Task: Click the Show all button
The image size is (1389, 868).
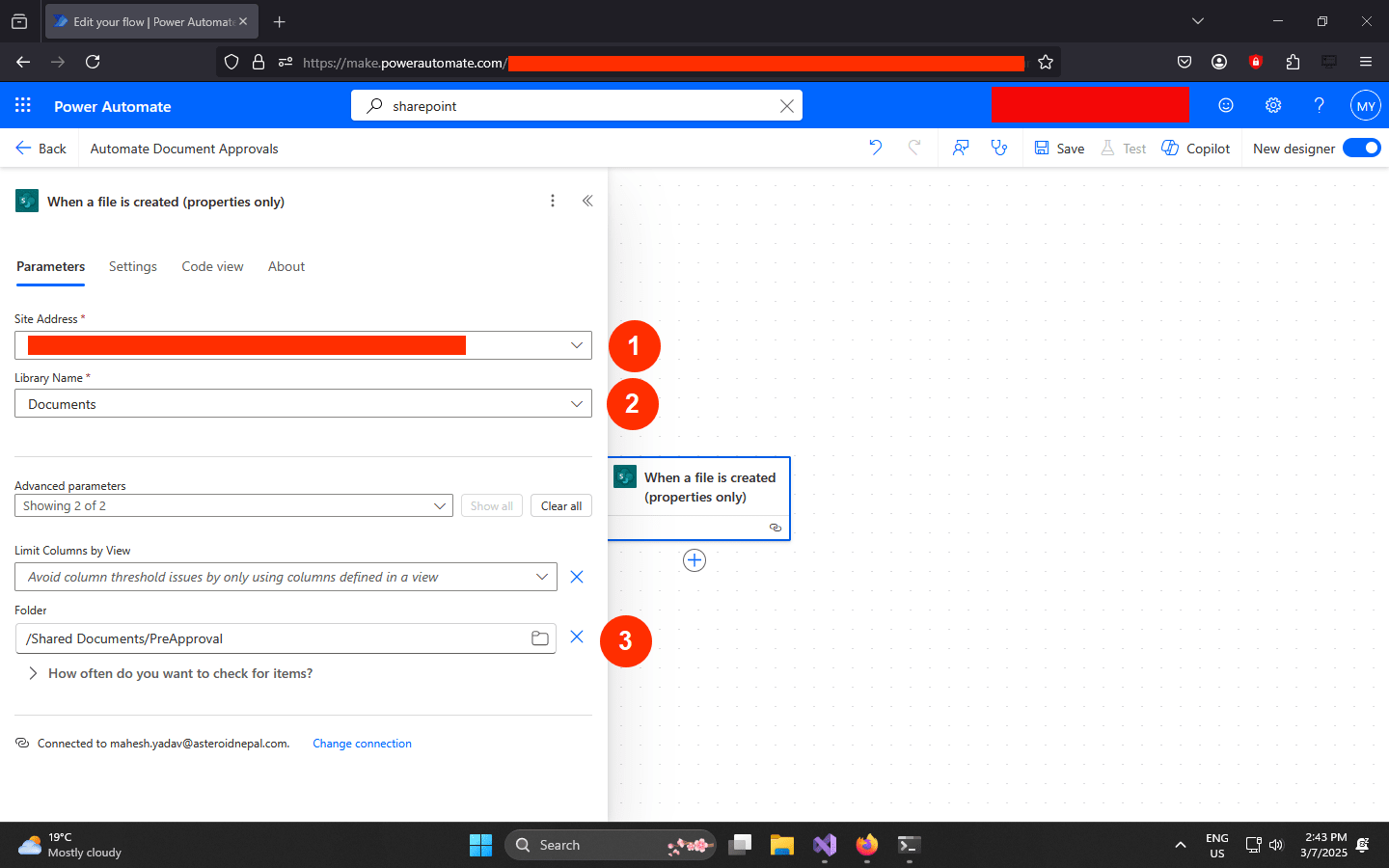Action: click(492, 505)
